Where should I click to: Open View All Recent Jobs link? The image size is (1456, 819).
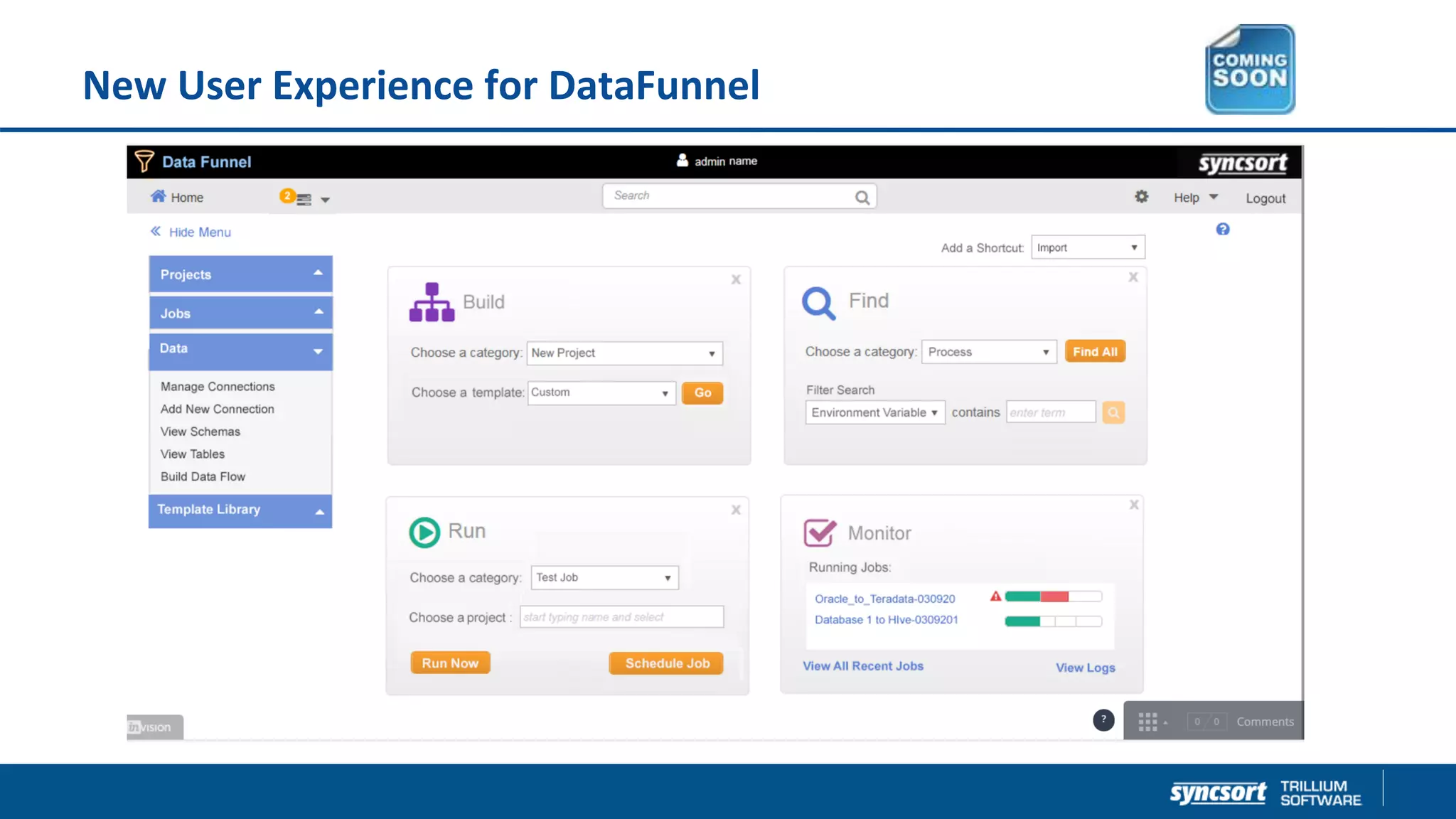click(x=863, y=666)
